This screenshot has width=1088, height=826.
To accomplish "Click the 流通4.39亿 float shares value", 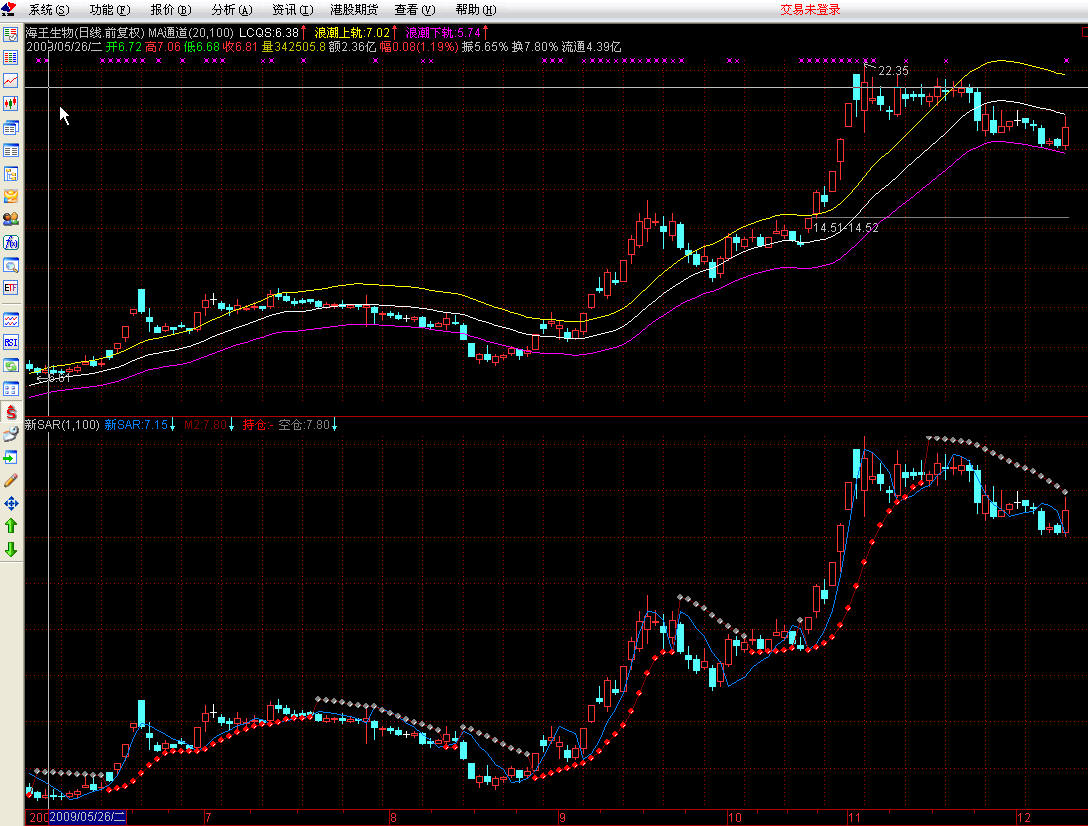I will click(x=591, y=47).
